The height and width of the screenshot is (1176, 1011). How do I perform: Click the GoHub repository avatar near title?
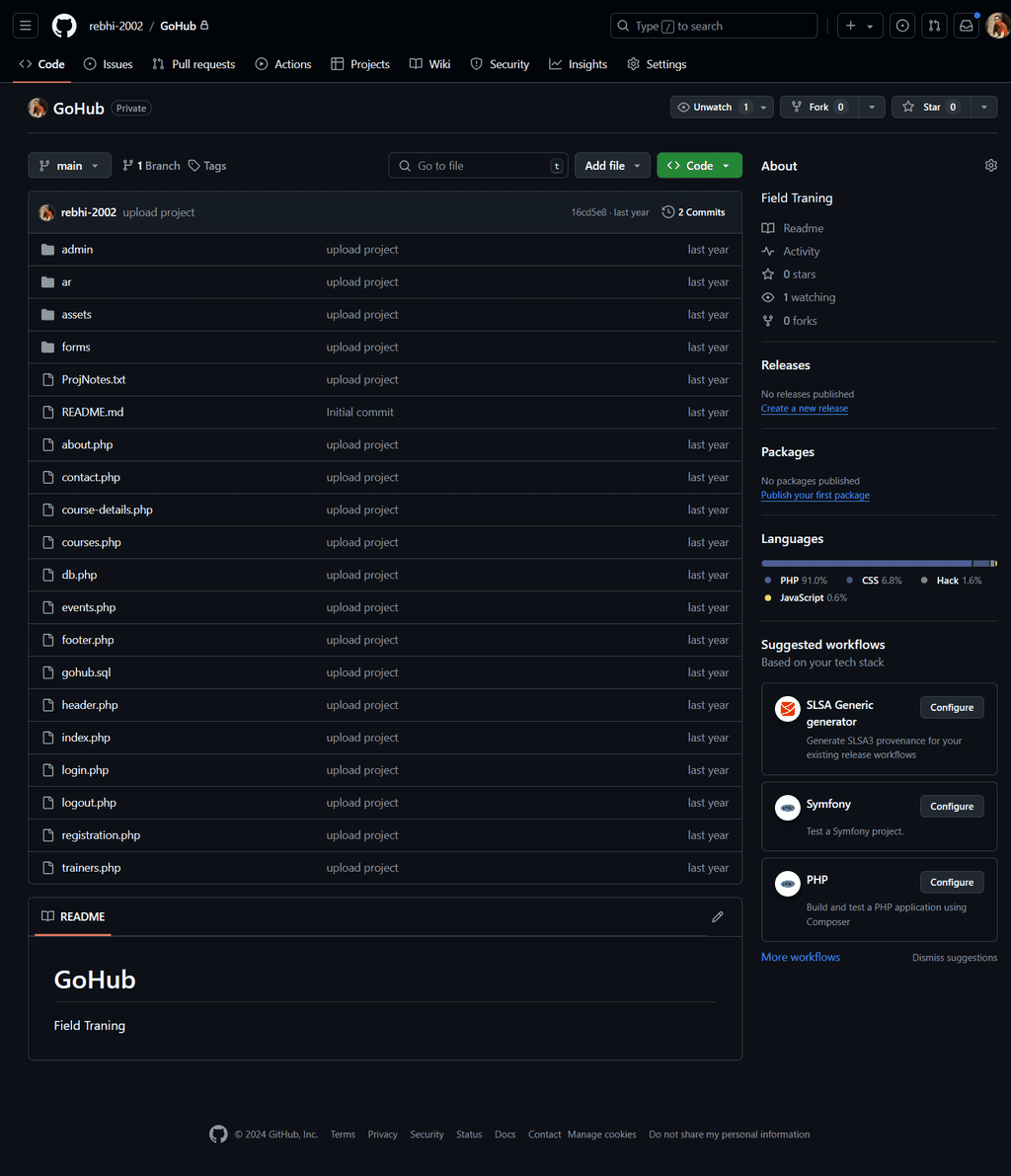[38, 108]
